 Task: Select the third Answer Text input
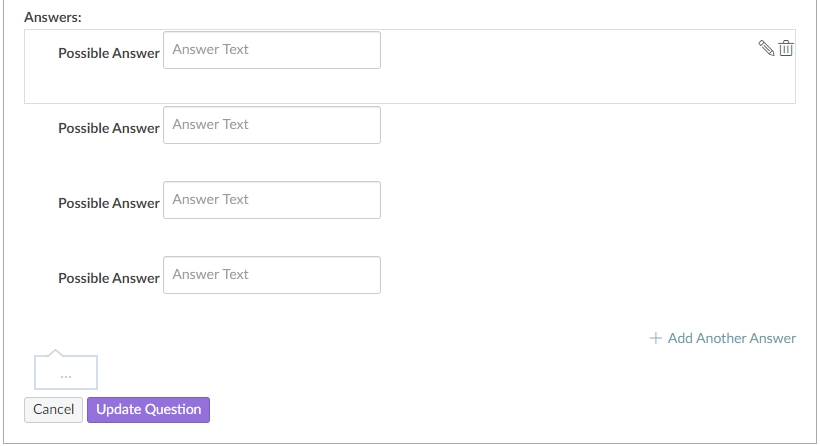point(271,200)
